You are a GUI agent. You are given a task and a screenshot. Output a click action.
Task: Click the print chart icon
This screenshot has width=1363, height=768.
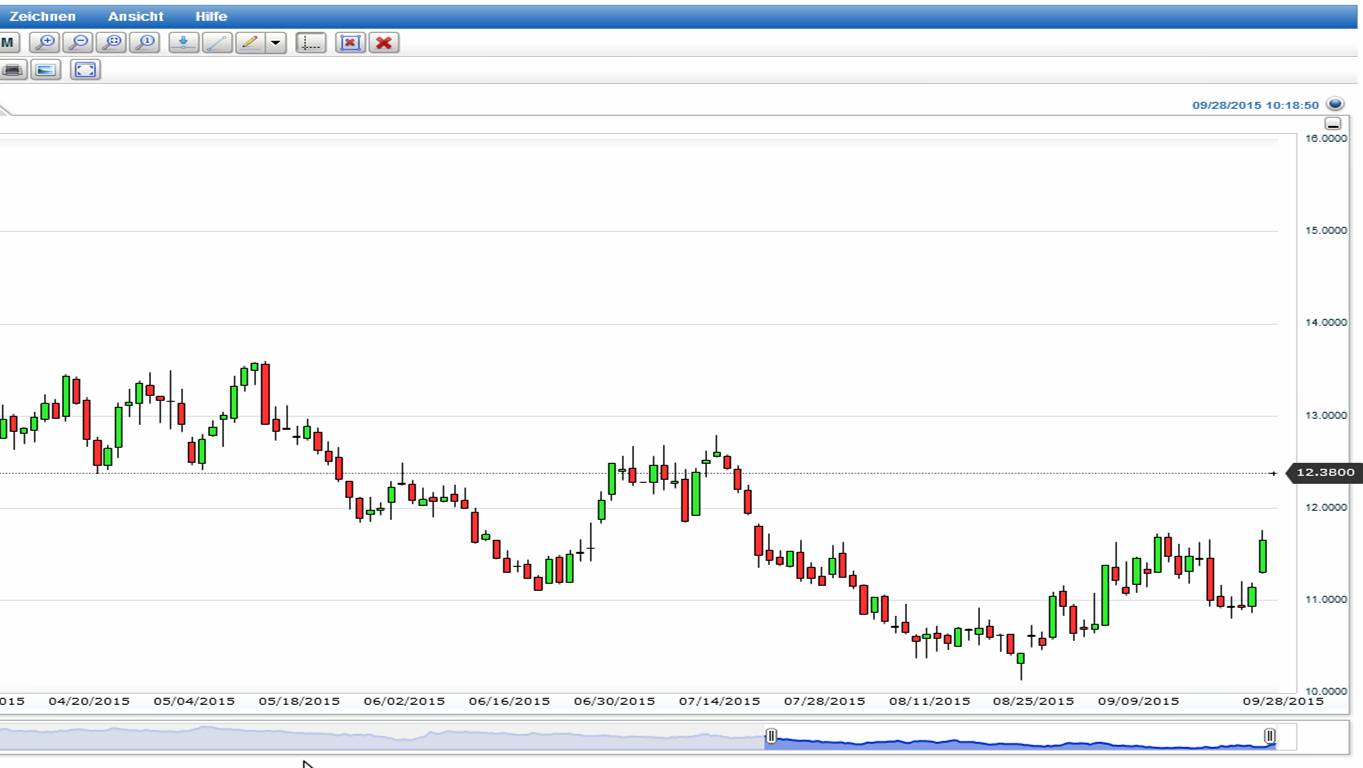click(x=11, y=70)
